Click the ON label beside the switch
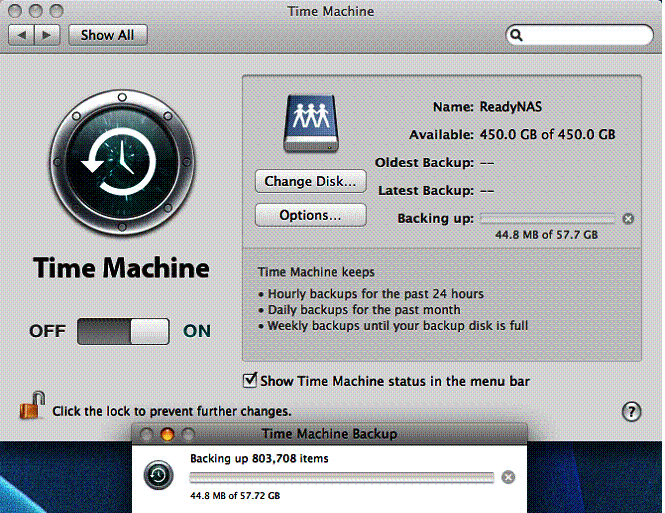 point(197,331)
